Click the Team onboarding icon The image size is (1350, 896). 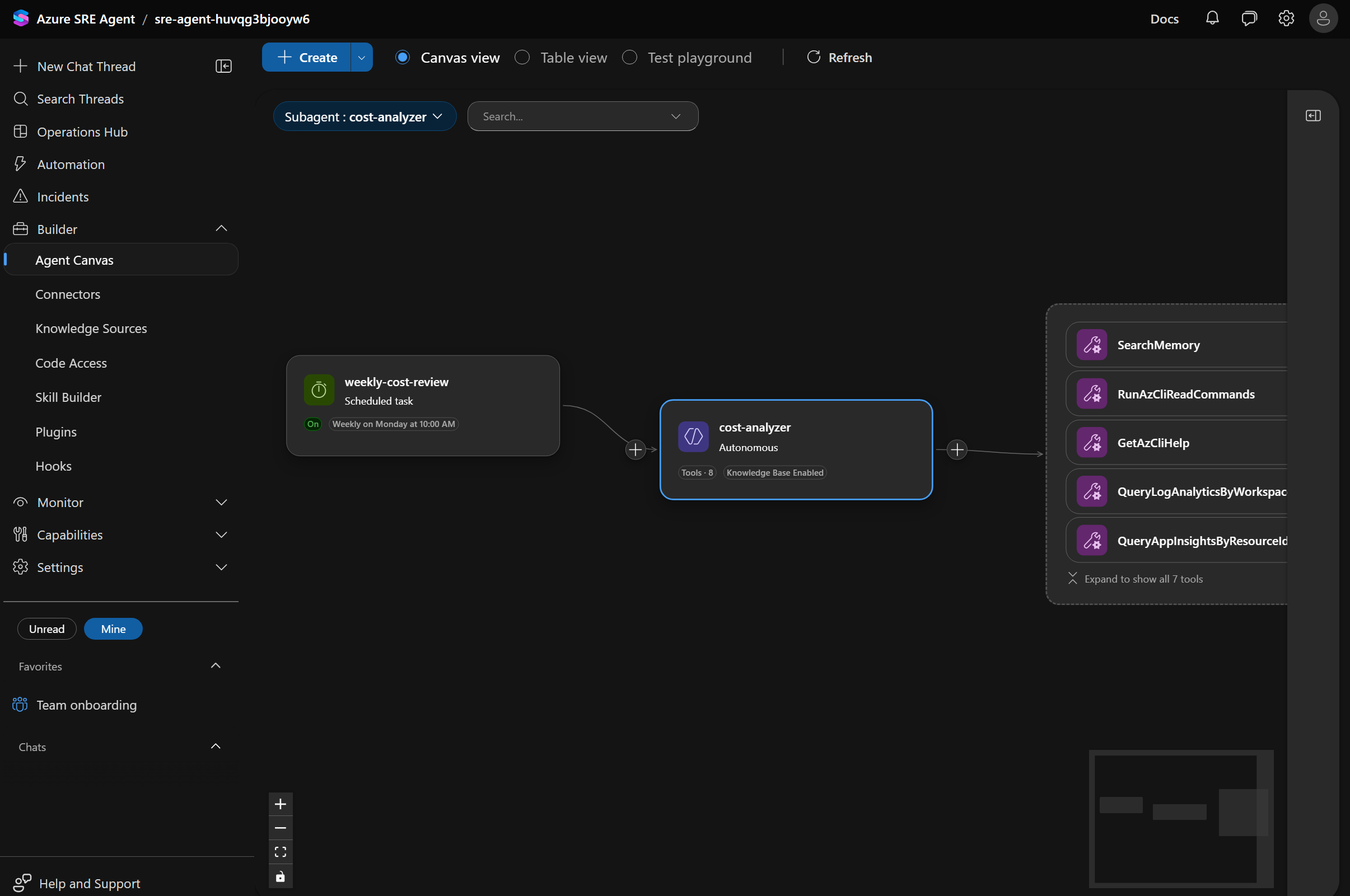click(20, 705)
